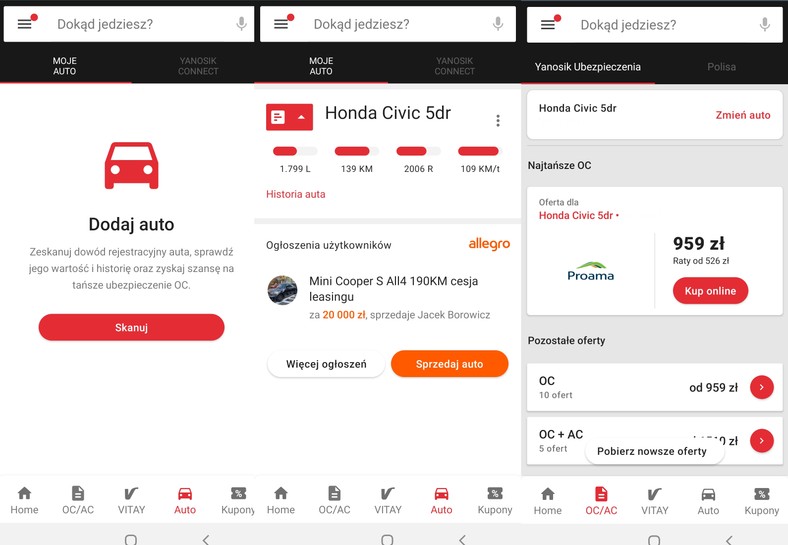The height and width of the screenshot is (545, 788).
Task: Tap Android back button below insurance screen
Action: click(729, 540)
